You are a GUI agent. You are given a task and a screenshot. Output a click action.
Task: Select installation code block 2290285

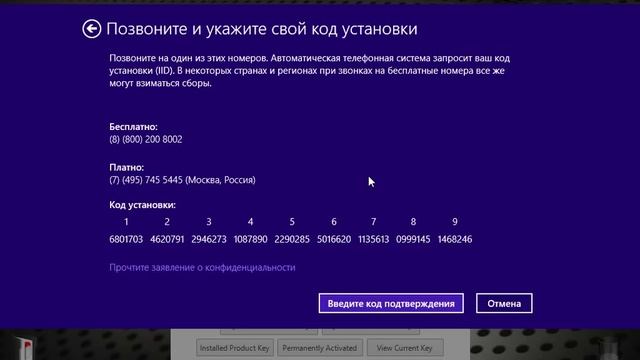(x=292, y=239)
